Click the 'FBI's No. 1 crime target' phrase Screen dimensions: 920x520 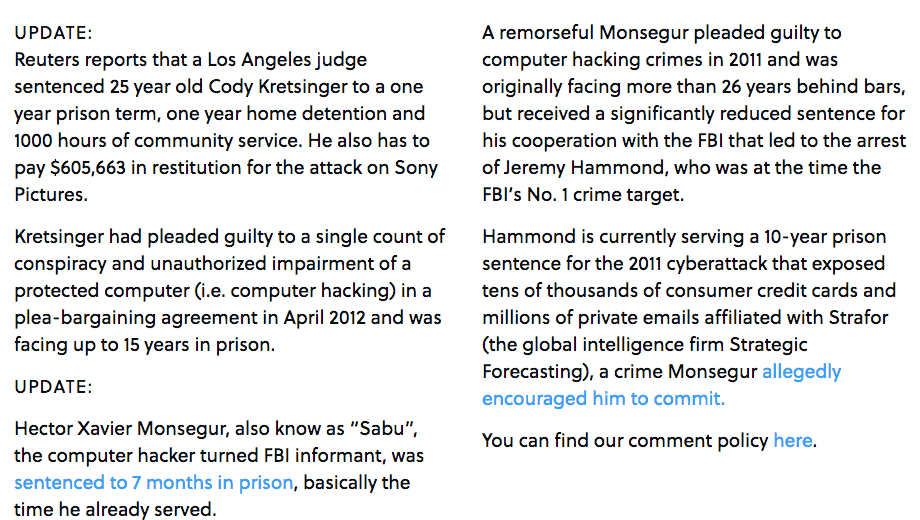(x=583, y=195)
